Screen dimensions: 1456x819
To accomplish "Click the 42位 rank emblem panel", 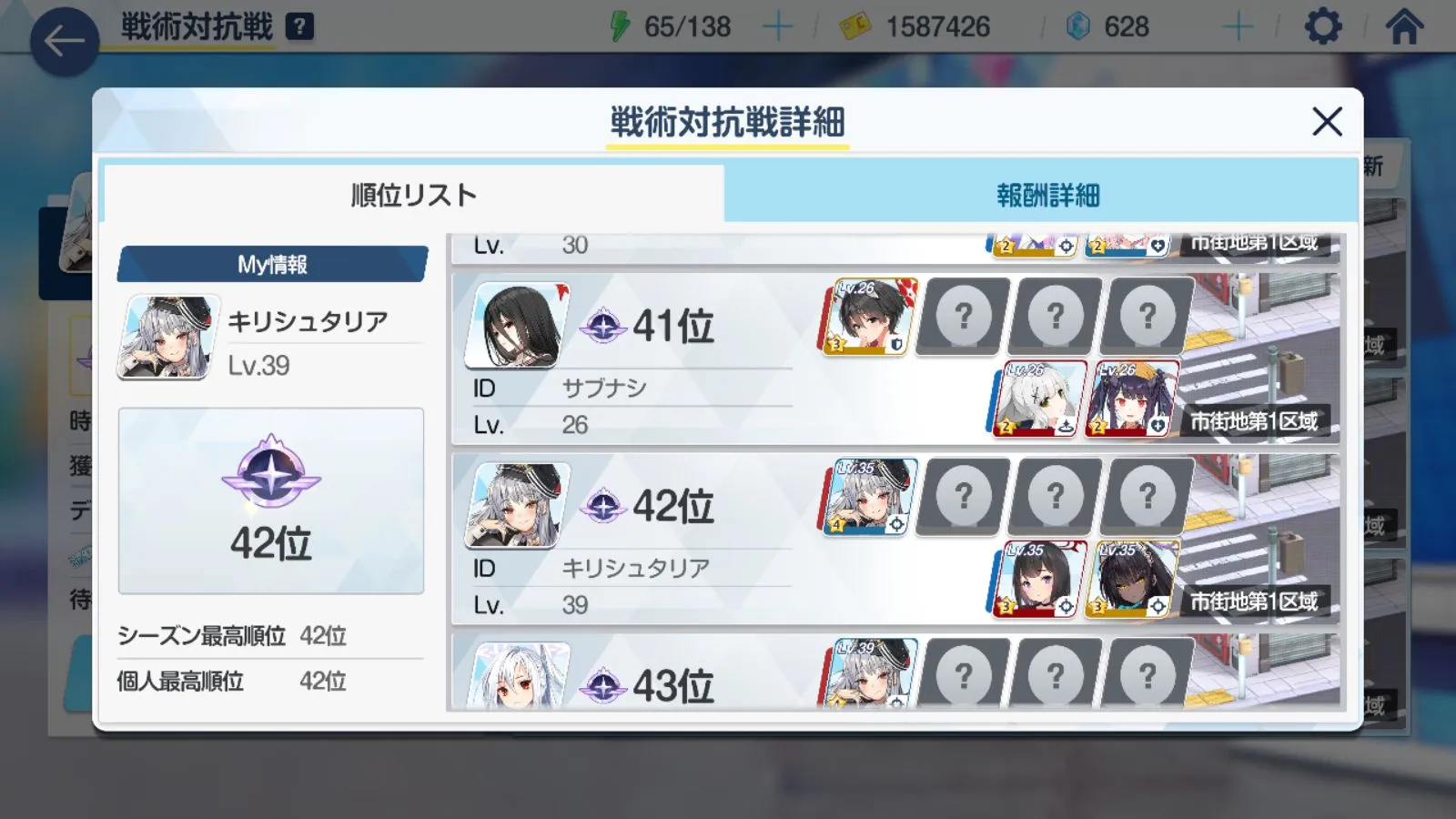I will coord(271,501).
